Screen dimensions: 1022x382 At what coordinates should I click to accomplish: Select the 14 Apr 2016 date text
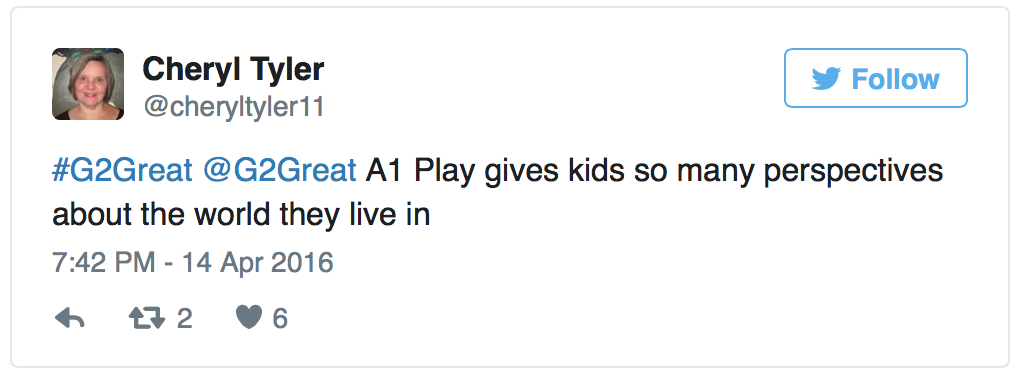[257, 263]
